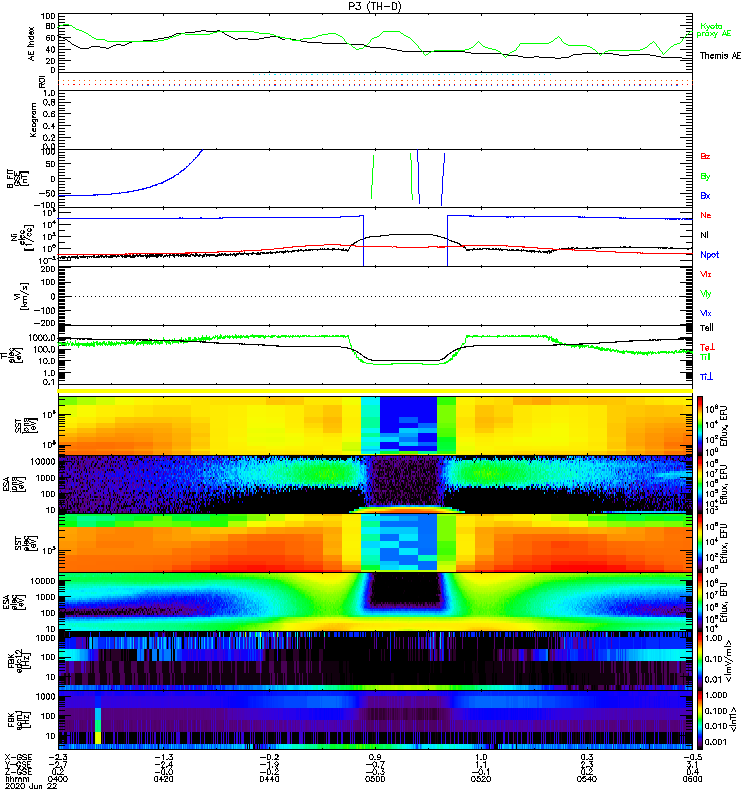Click the FBK <|nT|> color bar
This screenshot has height=800, width=750.
(700, 720)
